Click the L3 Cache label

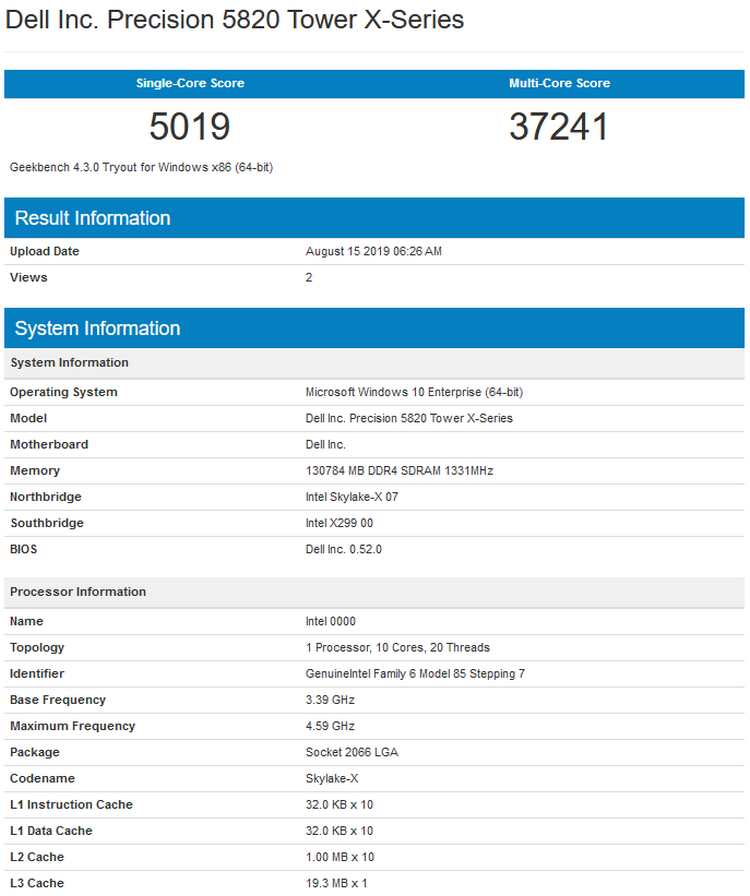[x=37, y=883]
